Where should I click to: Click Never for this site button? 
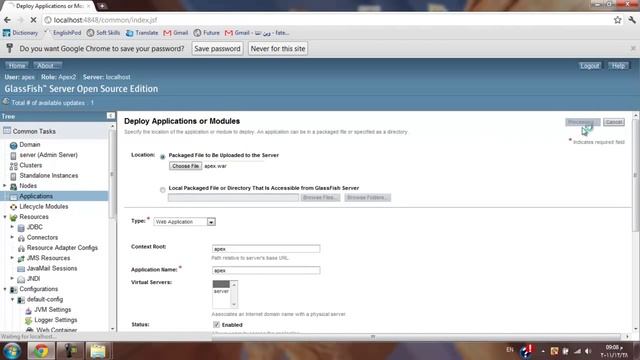278,49
